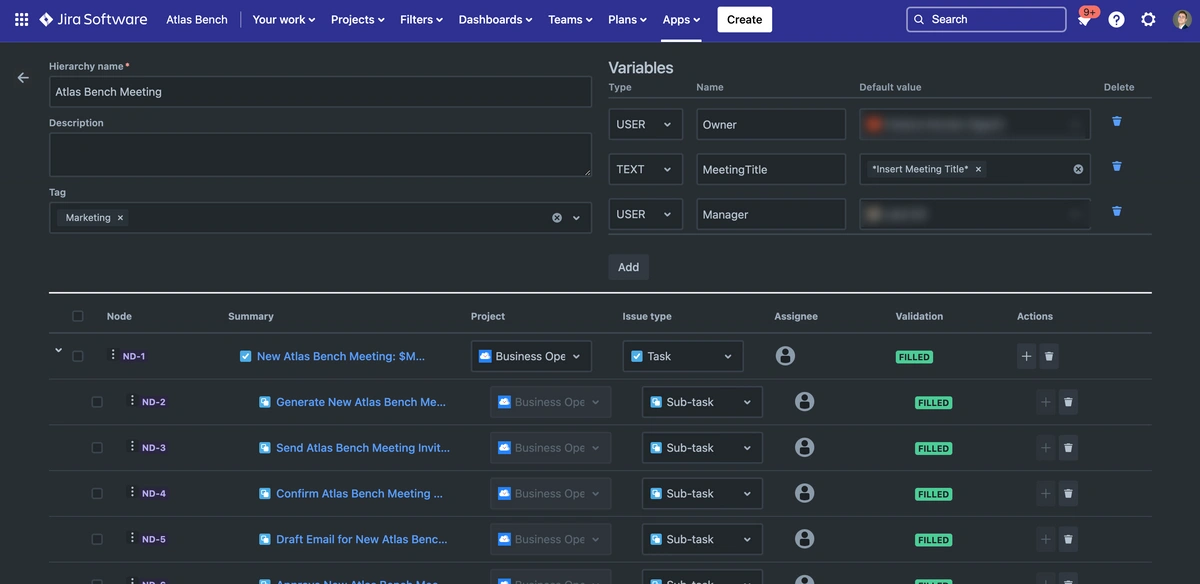This screenshot has height=584, width=1200.
Task: Open the Teams menu
Action: coord(571,19)
